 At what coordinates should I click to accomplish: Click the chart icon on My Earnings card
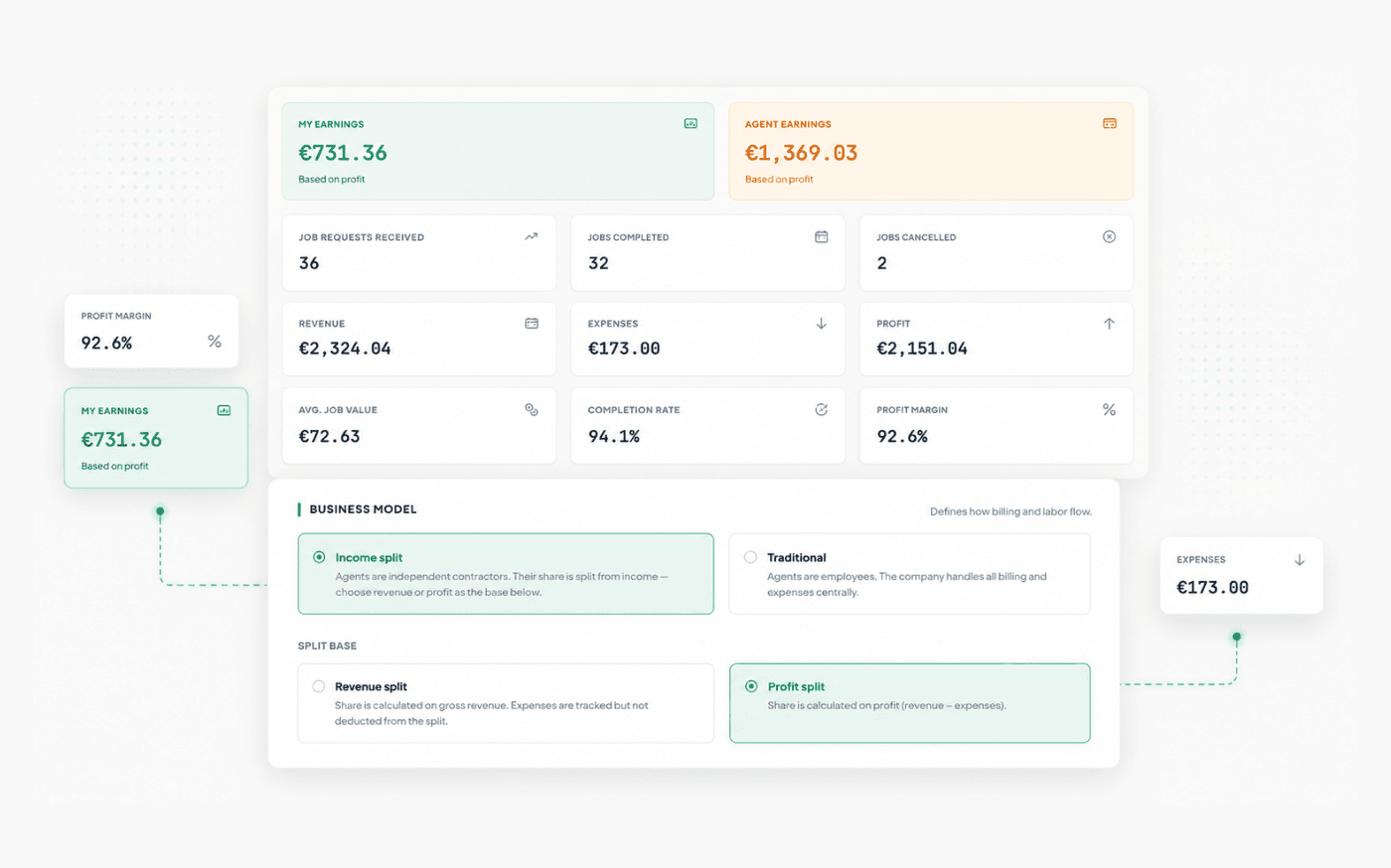click(x=691, y=123)
